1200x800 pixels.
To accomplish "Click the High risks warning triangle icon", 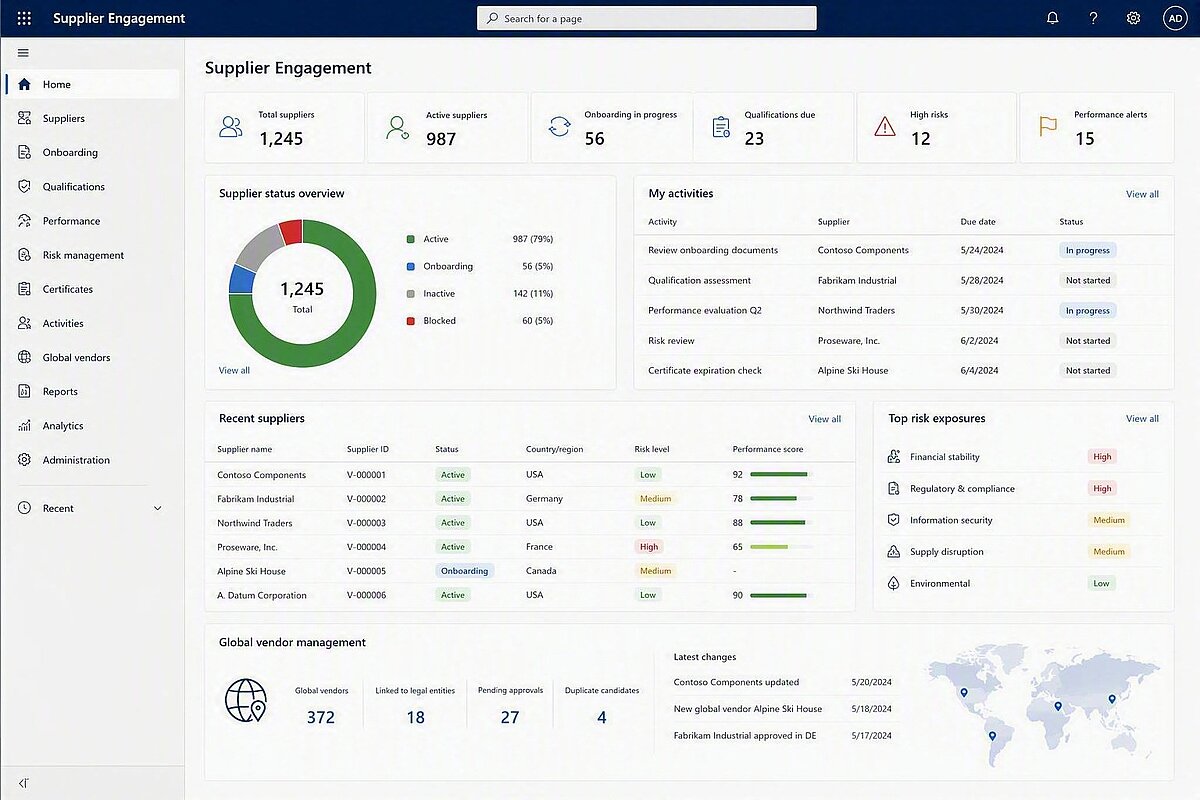I will [x=884, y=127].
